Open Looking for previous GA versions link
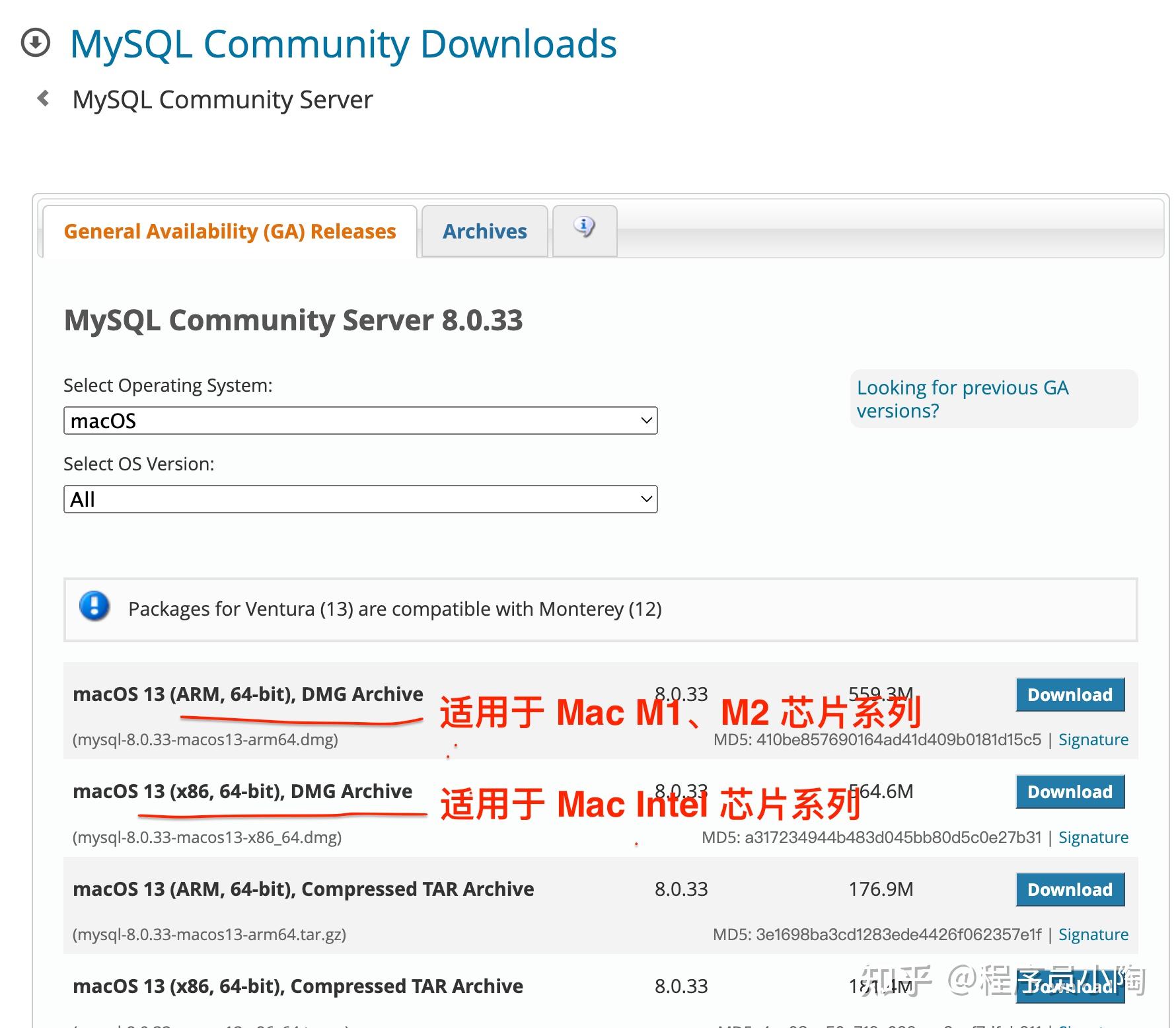The width and height of the screenshot is (1176, 1028). [x=963, y=399]
